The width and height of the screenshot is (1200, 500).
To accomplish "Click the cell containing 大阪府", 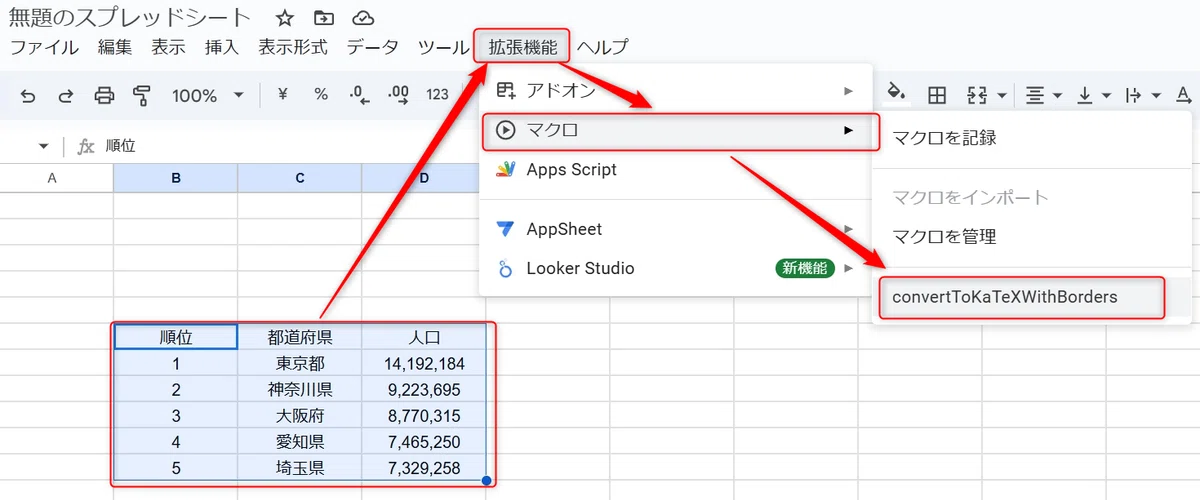I will click(x=300, y=416).
